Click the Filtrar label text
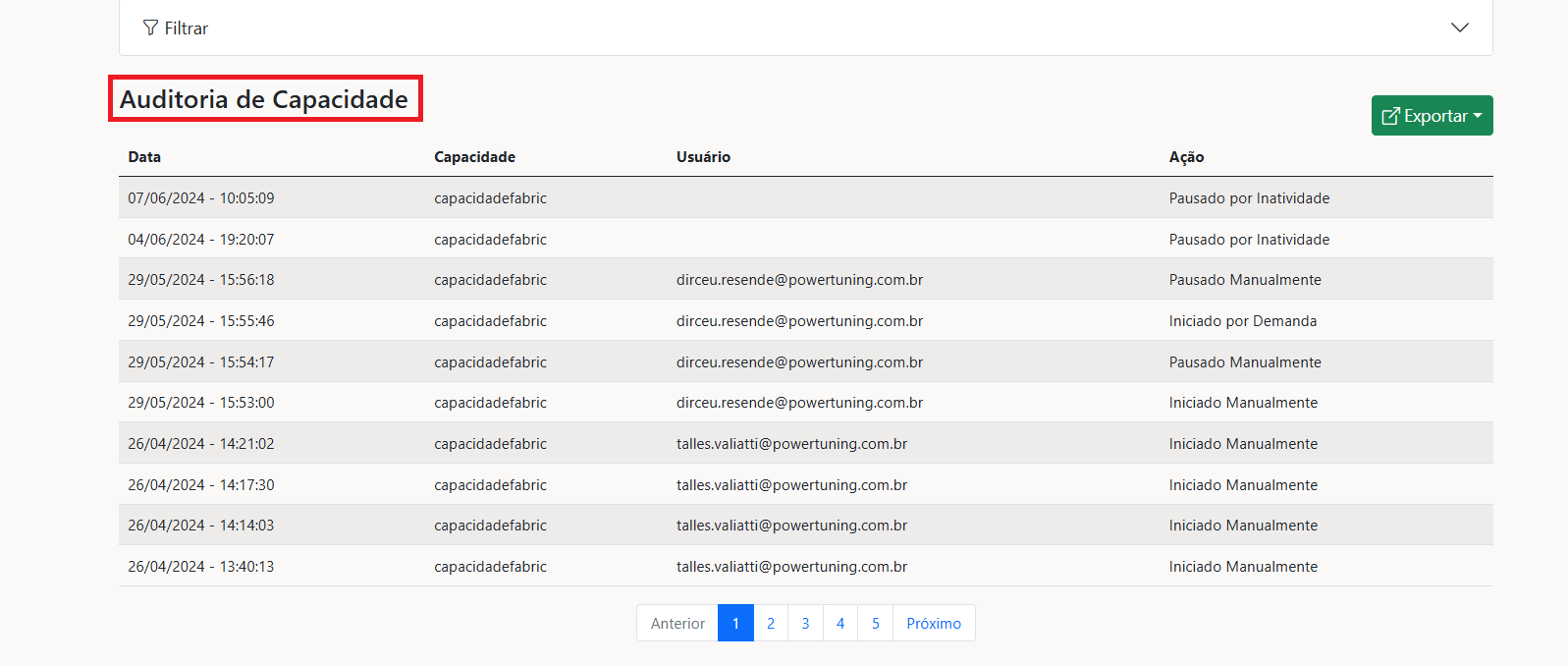Image resolution: width=1568 pixels, height=666 pixels. 187,28
